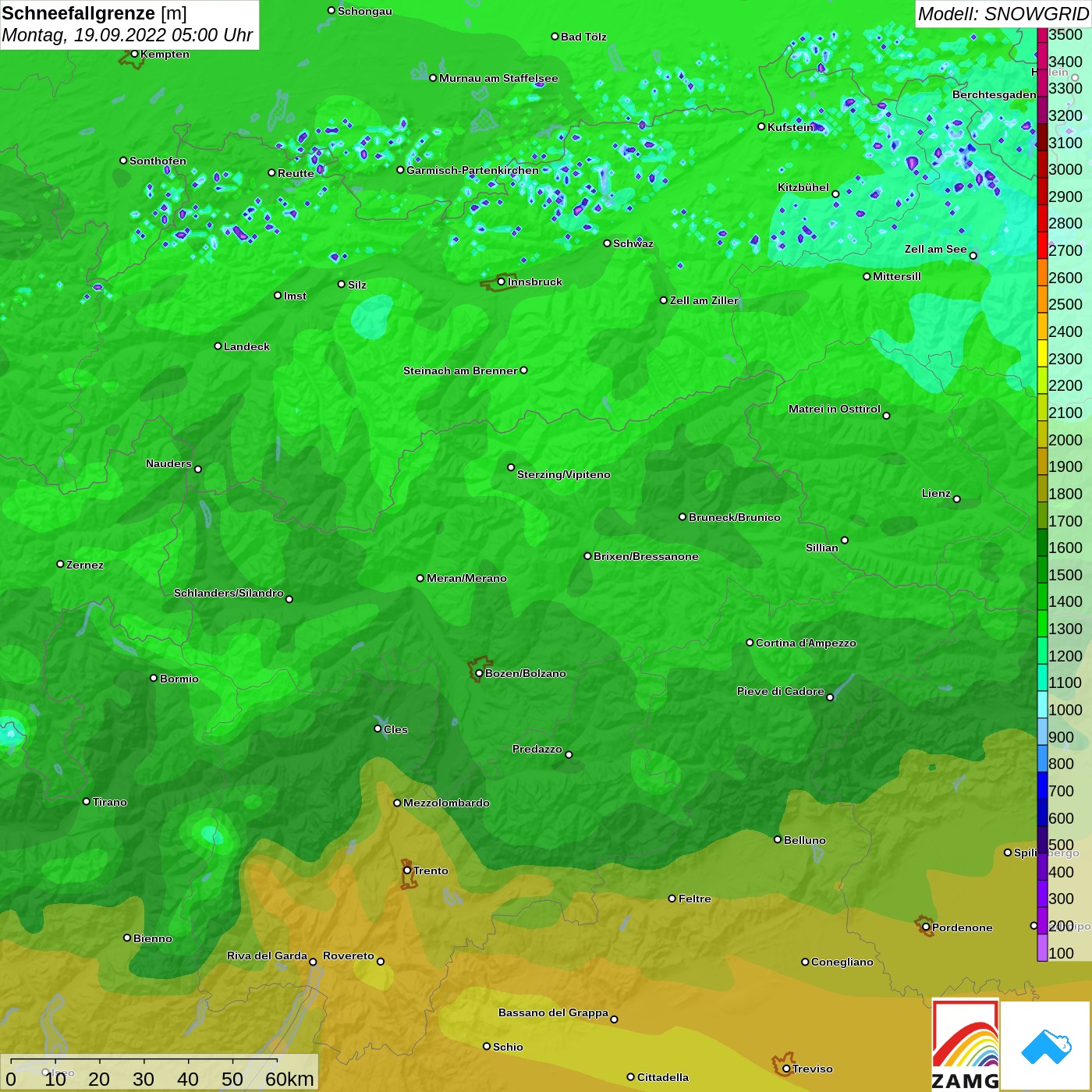Screen dimensions: 1092x1092
Task: Click the Sterzing/Vipiteno marker dot
Action: point(511,467)
